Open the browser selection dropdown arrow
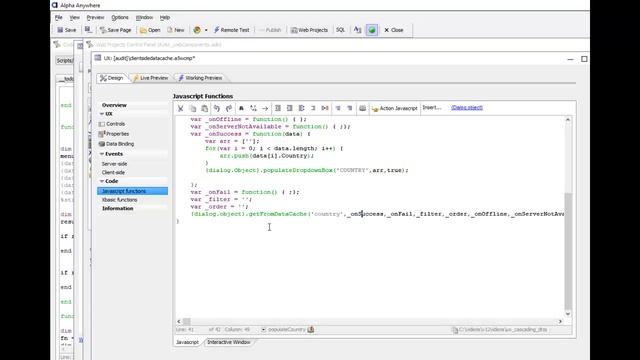This screenshot has height=360, width=640. coord(206,30)
